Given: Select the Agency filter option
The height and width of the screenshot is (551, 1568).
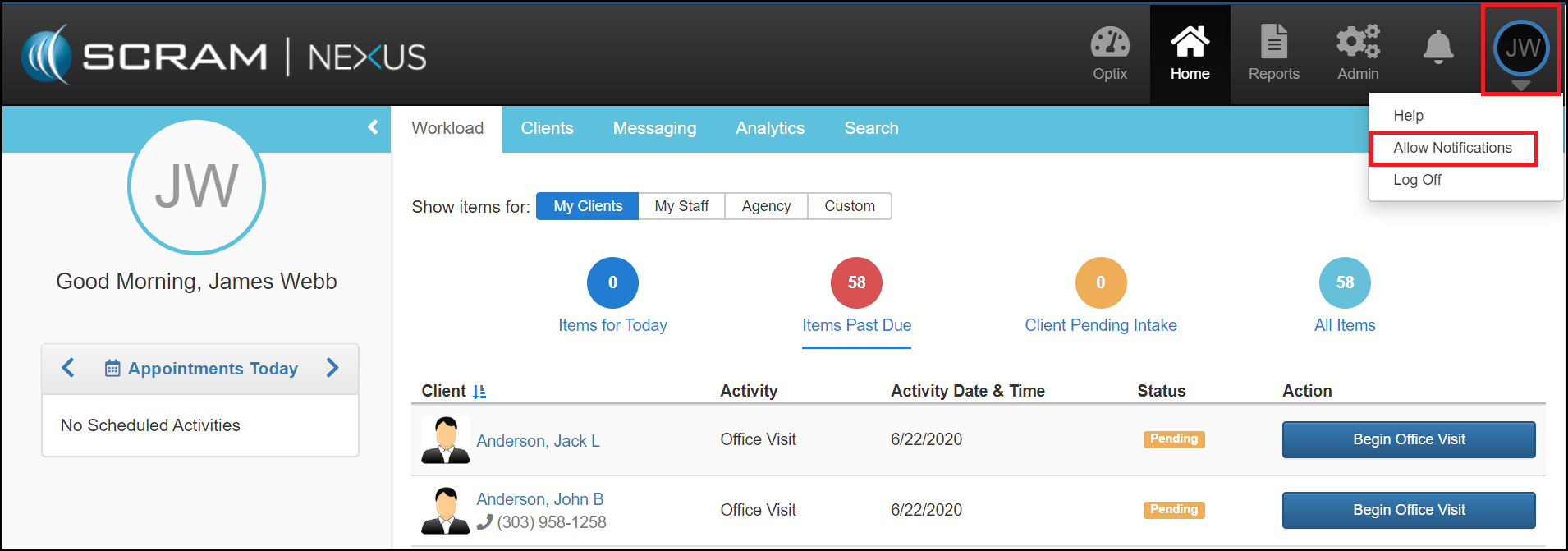Looking at the screenshot, I should click(766, 206).
